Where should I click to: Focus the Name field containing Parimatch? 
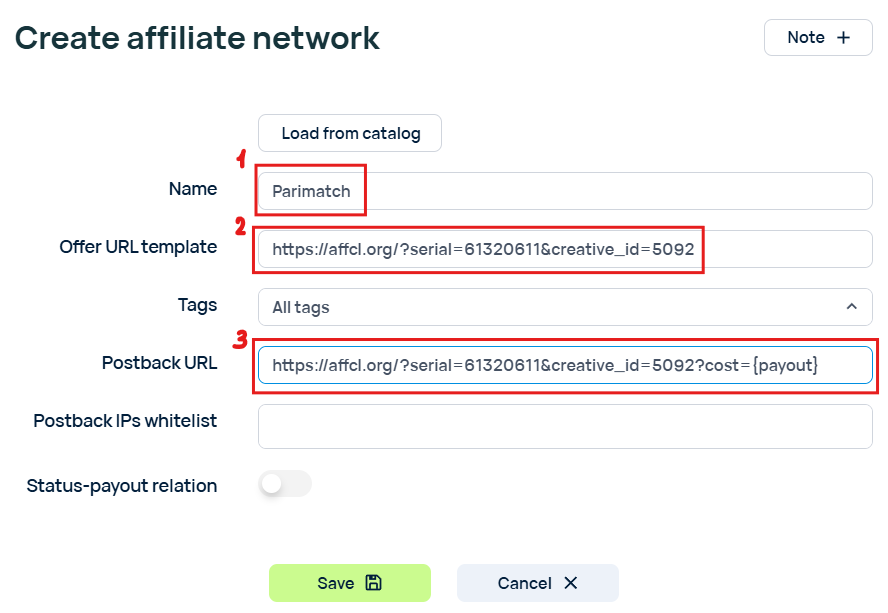(565, 191)
